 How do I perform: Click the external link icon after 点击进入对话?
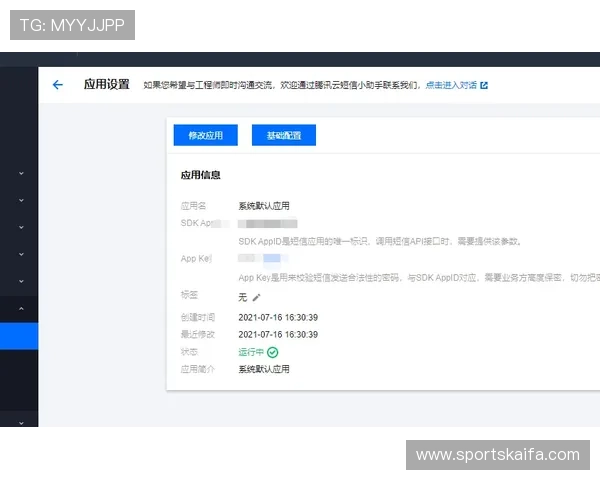[484, 85]
